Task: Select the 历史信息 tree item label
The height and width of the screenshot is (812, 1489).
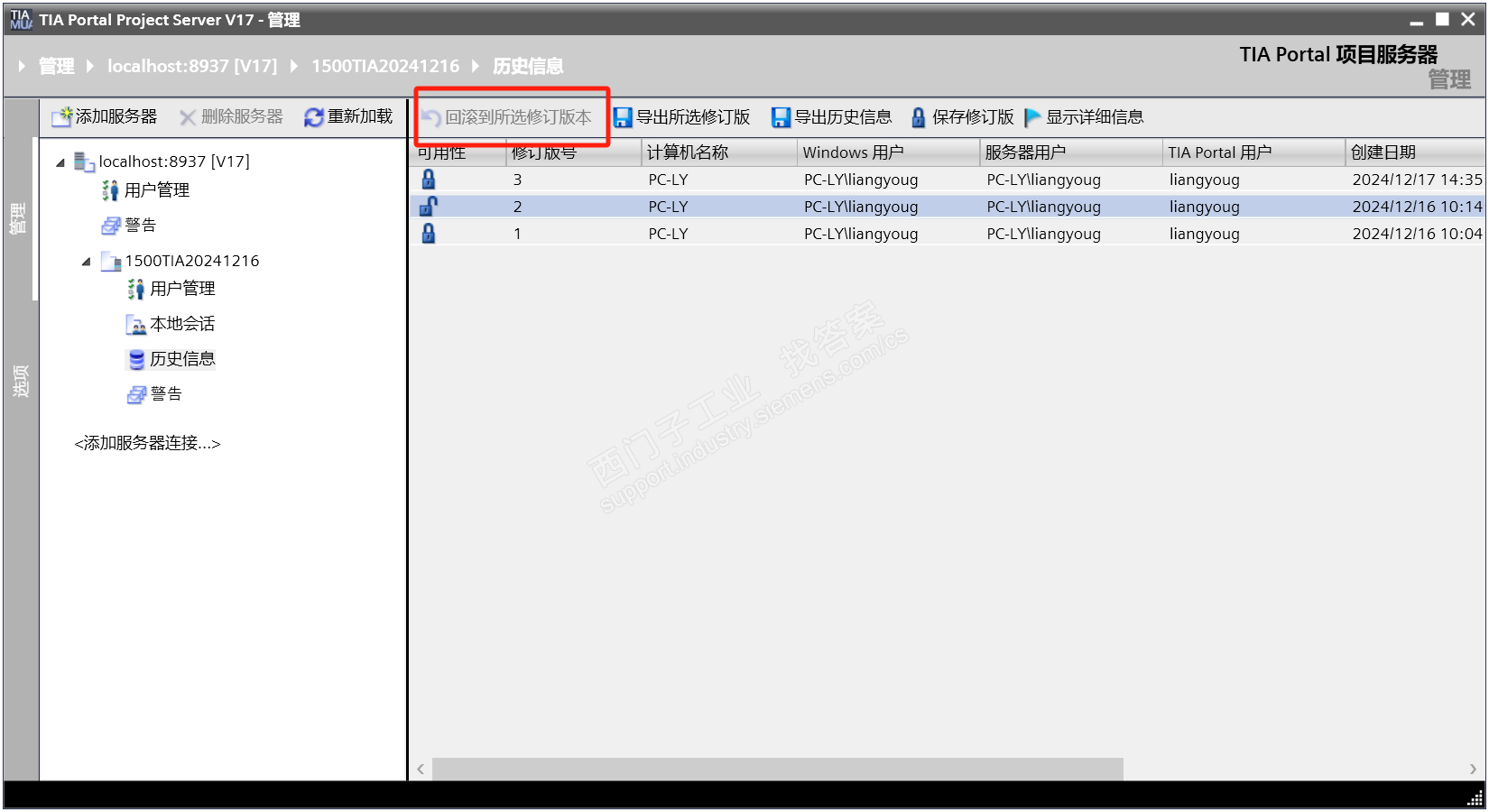Action: [182, 359]
